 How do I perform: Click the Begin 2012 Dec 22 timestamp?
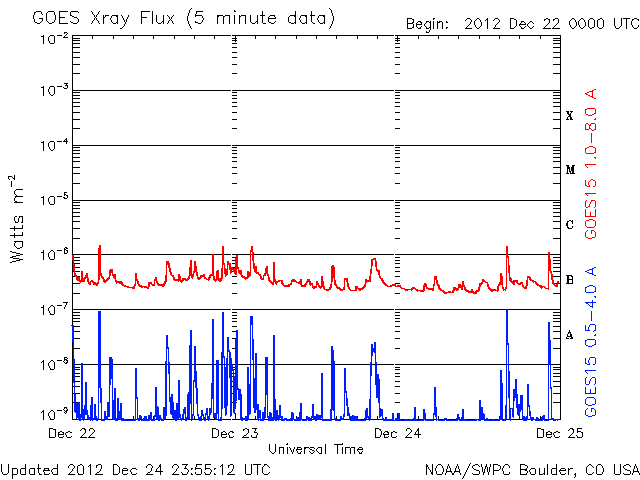coord(520,24)
